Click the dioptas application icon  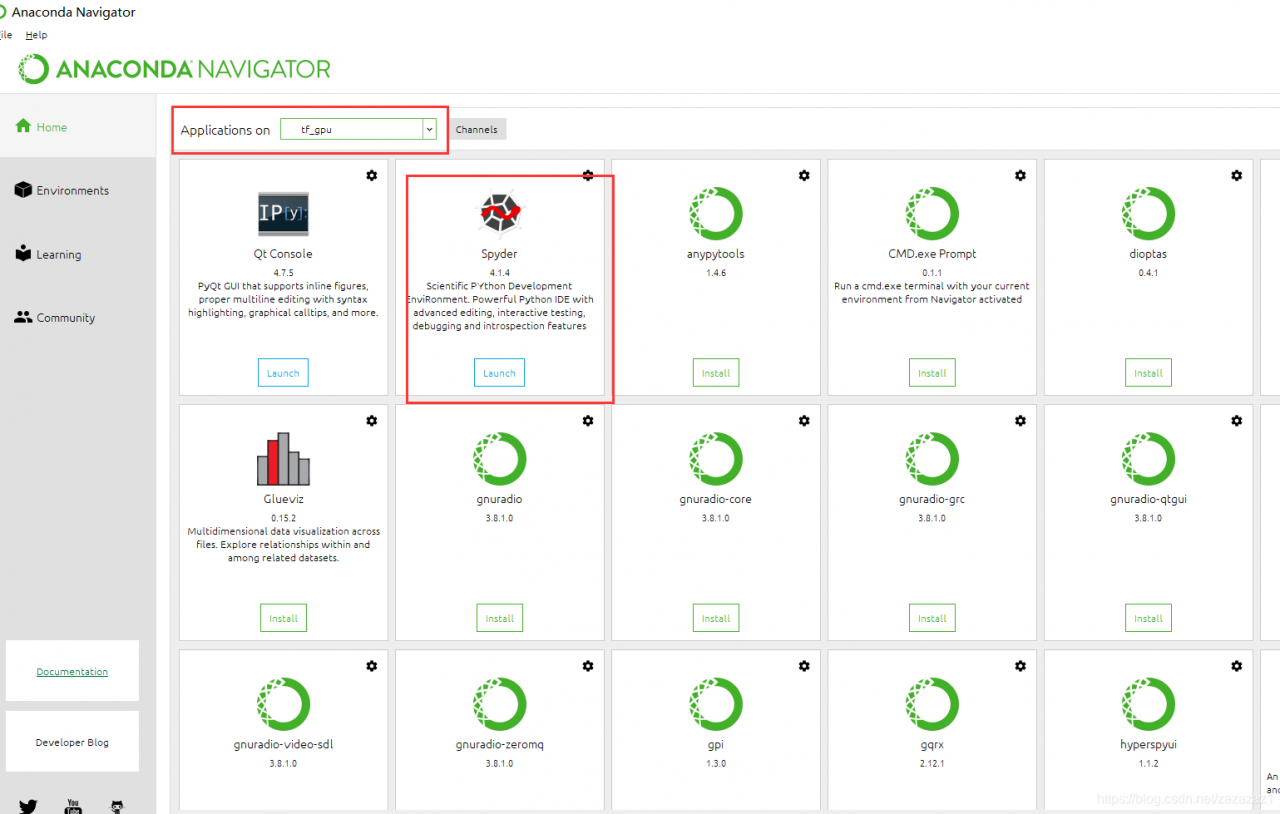1148,213
